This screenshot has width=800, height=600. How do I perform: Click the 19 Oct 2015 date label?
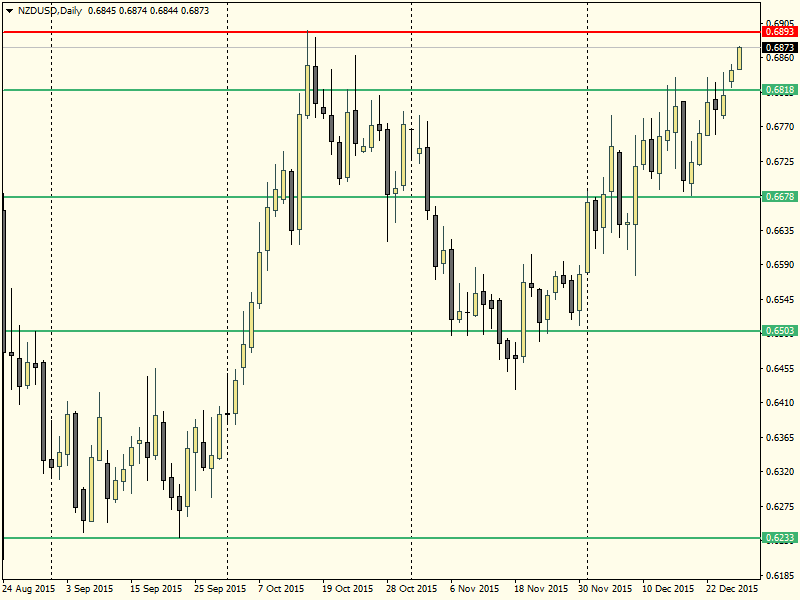pyautogui.click(x=347, y=588)
